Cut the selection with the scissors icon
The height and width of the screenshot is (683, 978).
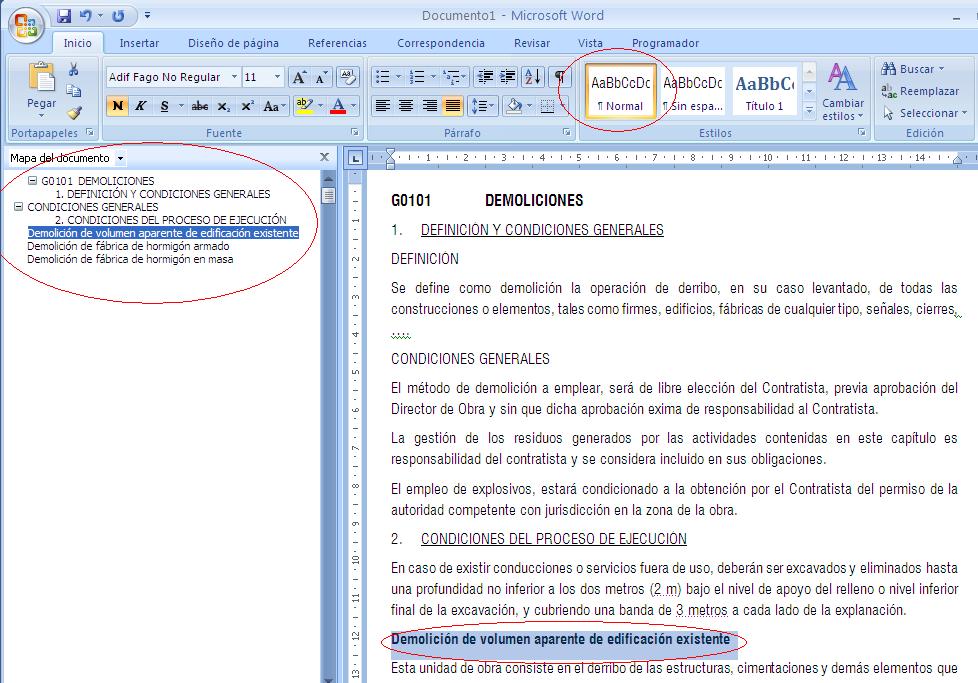point(74,69)
